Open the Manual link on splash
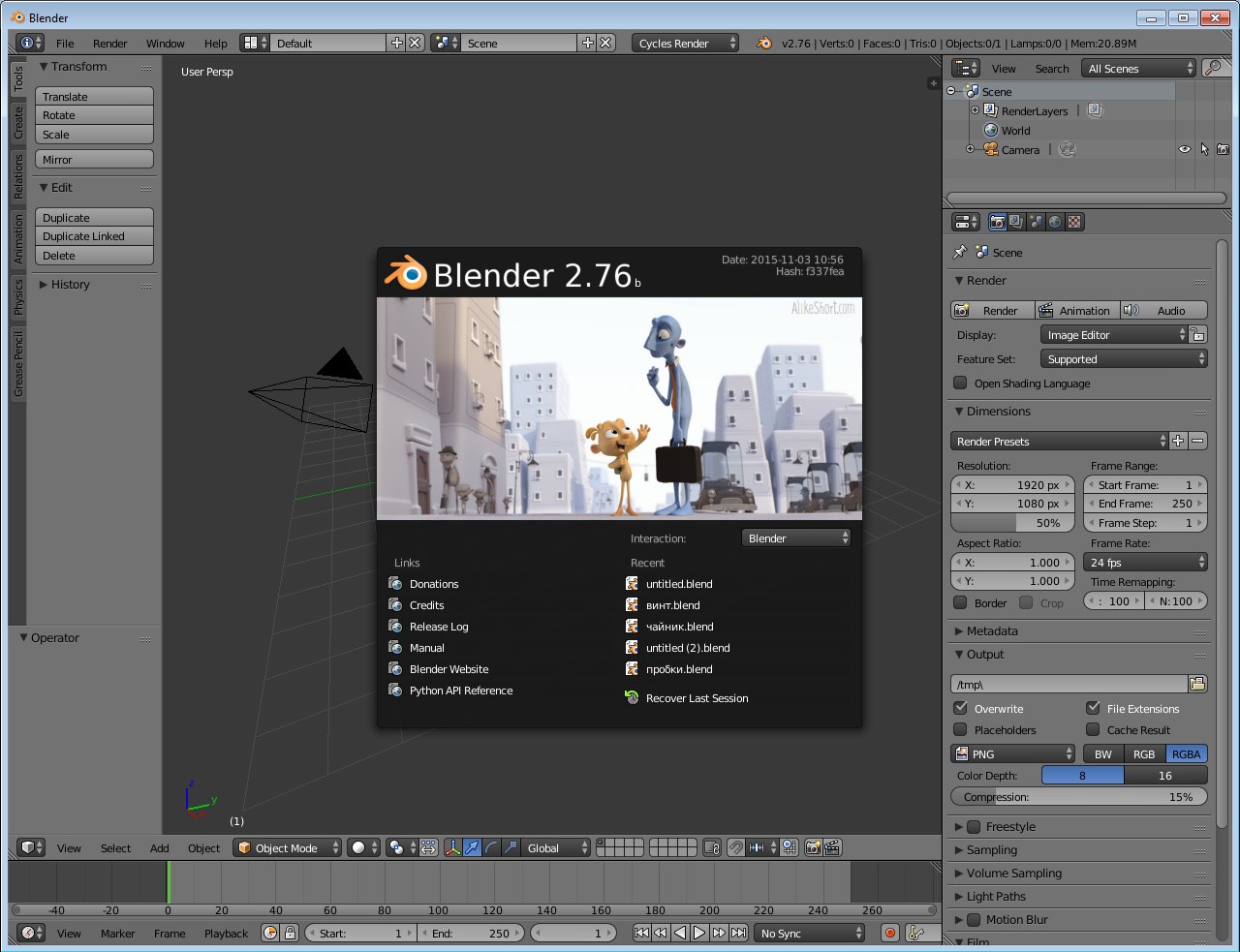 click(427, 648)
